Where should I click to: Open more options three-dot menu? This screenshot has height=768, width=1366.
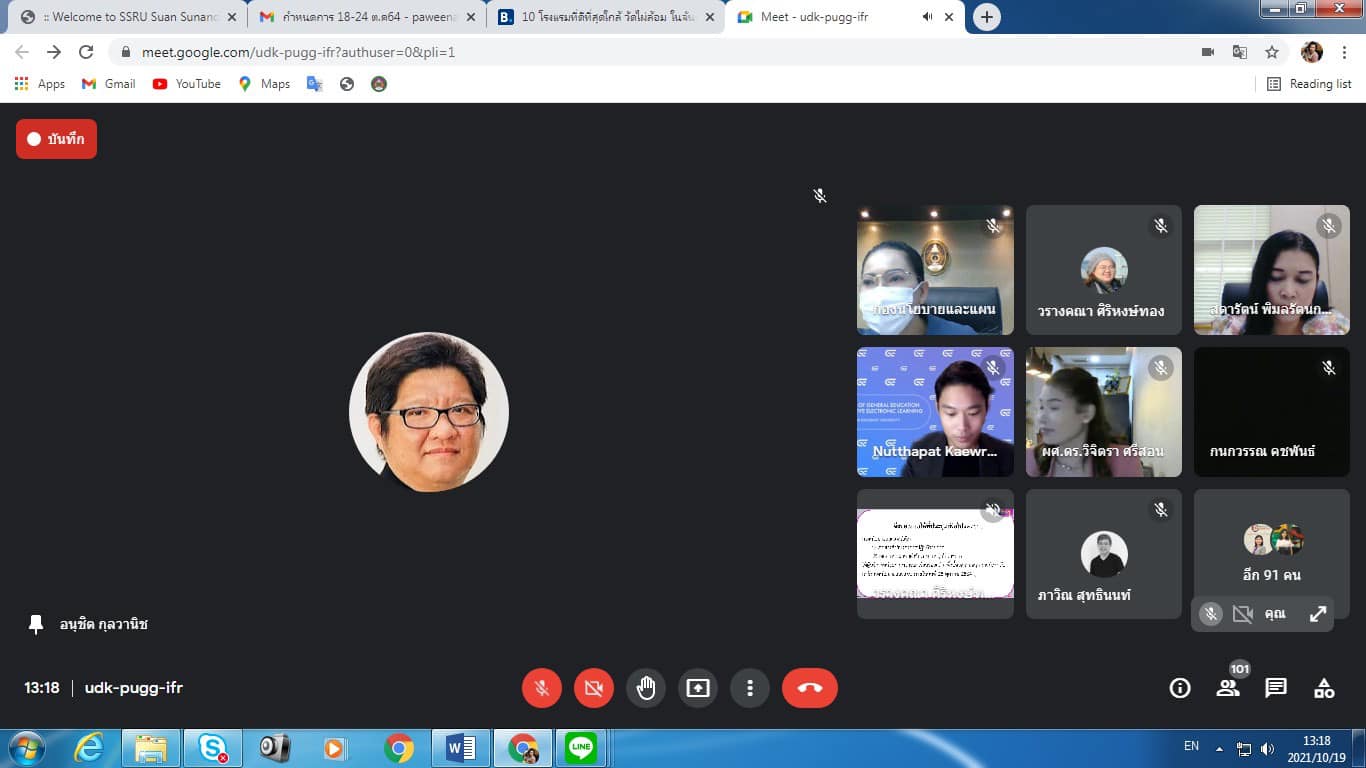point(750,688)
